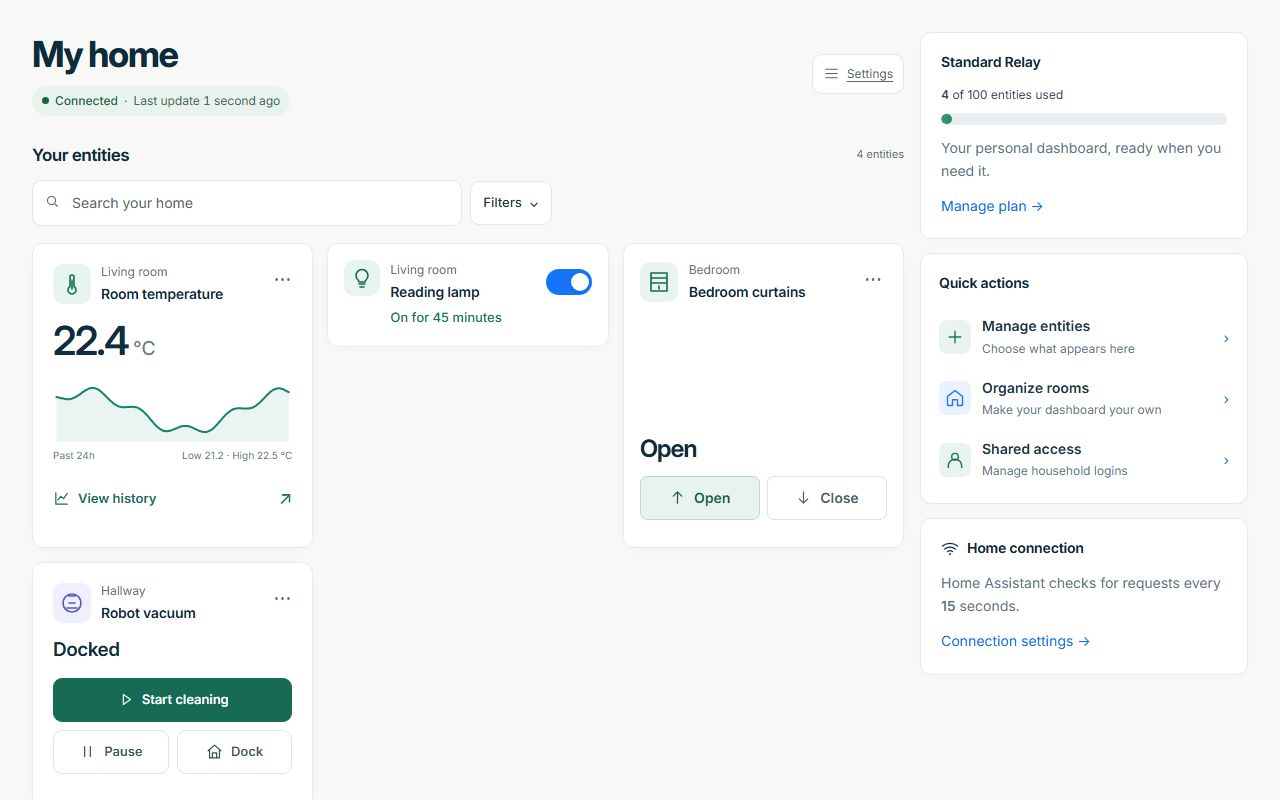
Task: Click the entities usage progress bar
Action: coord(1084,119)
